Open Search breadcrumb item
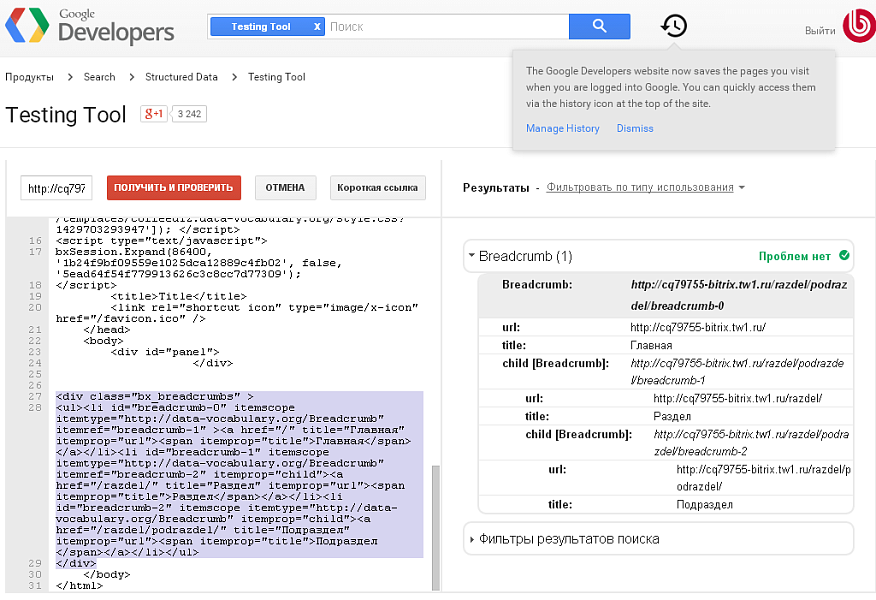The width and height of the screenshot is (876, 600). coord(99,77)
